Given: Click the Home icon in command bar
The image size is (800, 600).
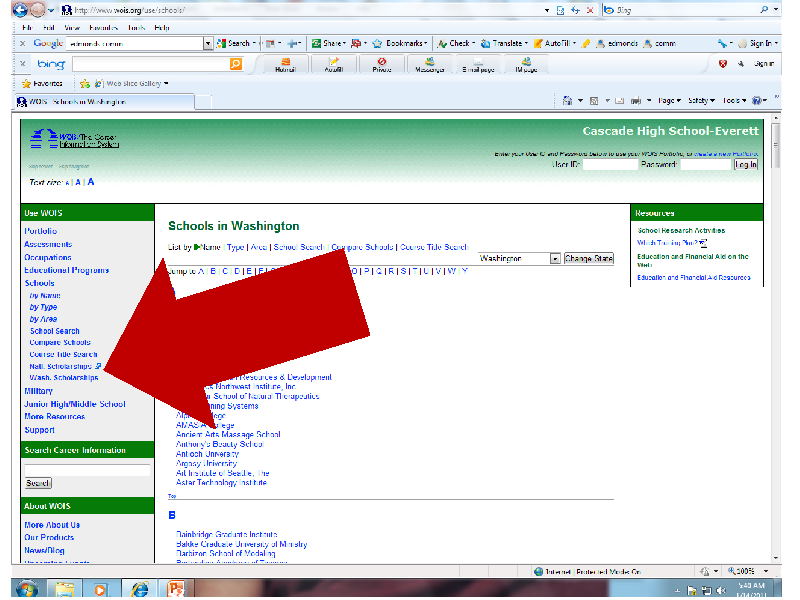Looking at the screenshot, I should tap(567, 101).
